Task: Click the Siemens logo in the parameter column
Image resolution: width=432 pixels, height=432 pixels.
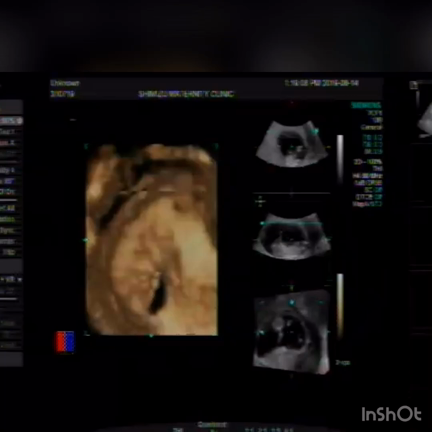Action: tap(366, 106)
